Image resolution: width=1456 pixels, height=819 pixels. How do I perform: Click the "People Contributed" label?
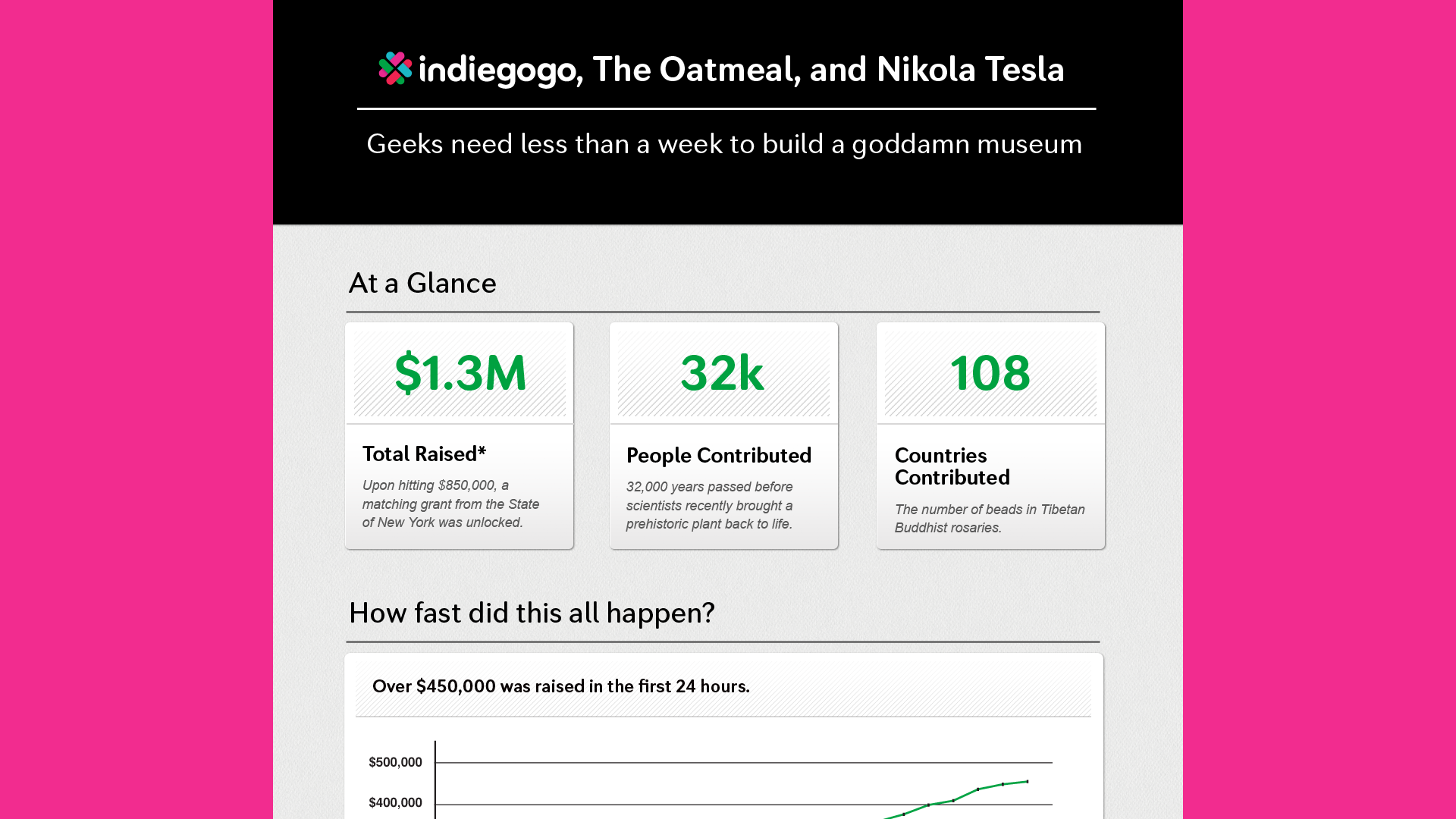pyautogui.click(x=718, y=455)
